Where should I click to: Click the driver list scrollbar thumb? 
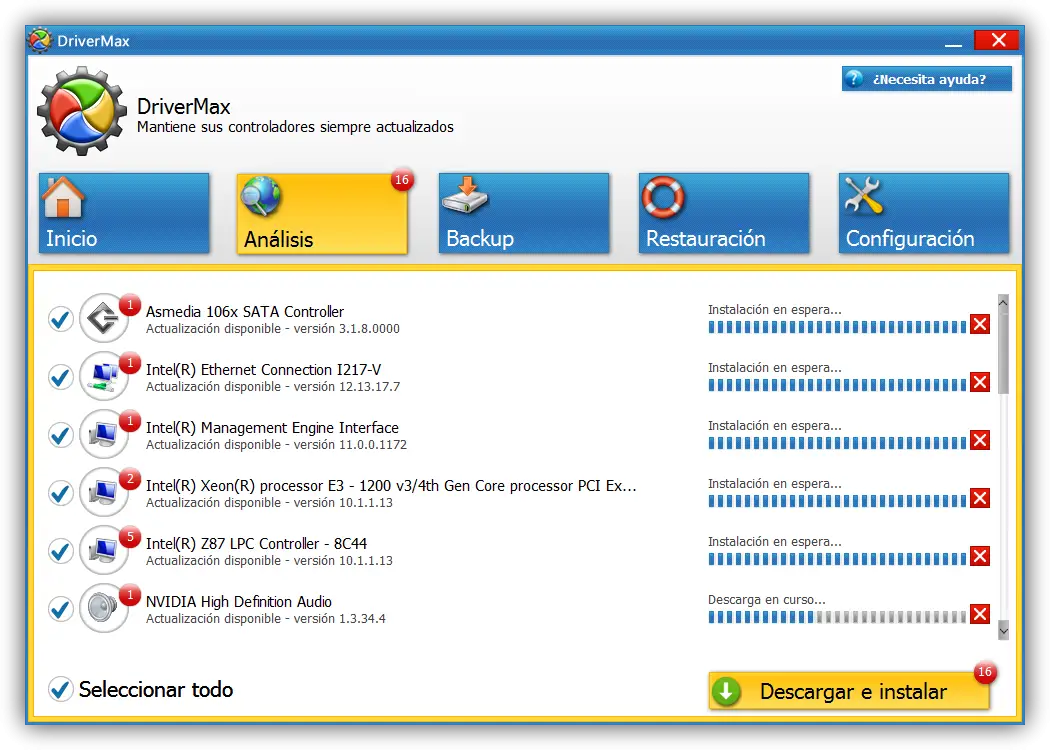click(1003, 352)
